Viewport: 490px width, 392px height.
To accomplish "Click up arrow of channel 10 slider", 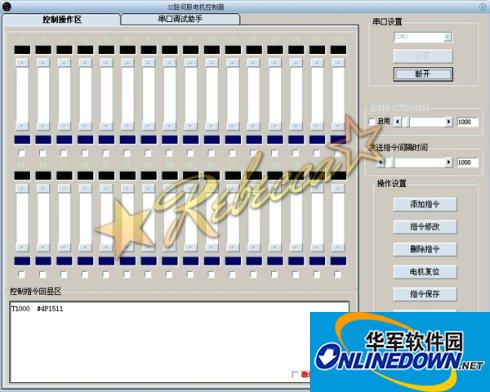I will 212,63.
